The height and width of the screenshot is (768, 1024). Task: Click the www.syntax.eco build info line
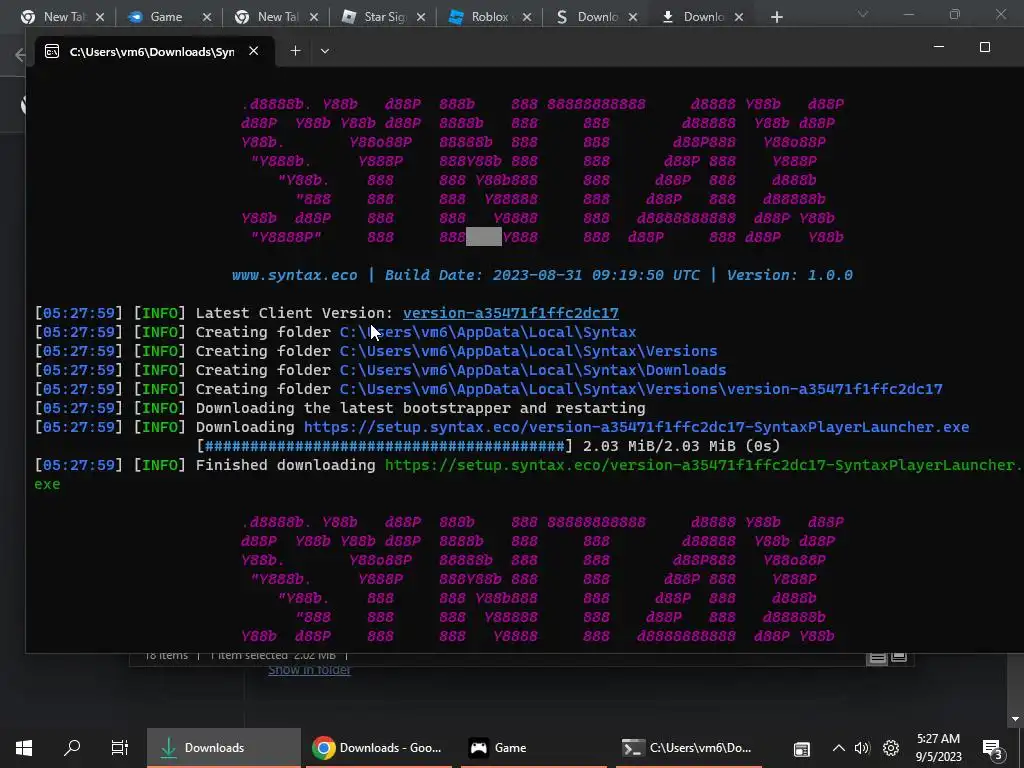point(542,275)
